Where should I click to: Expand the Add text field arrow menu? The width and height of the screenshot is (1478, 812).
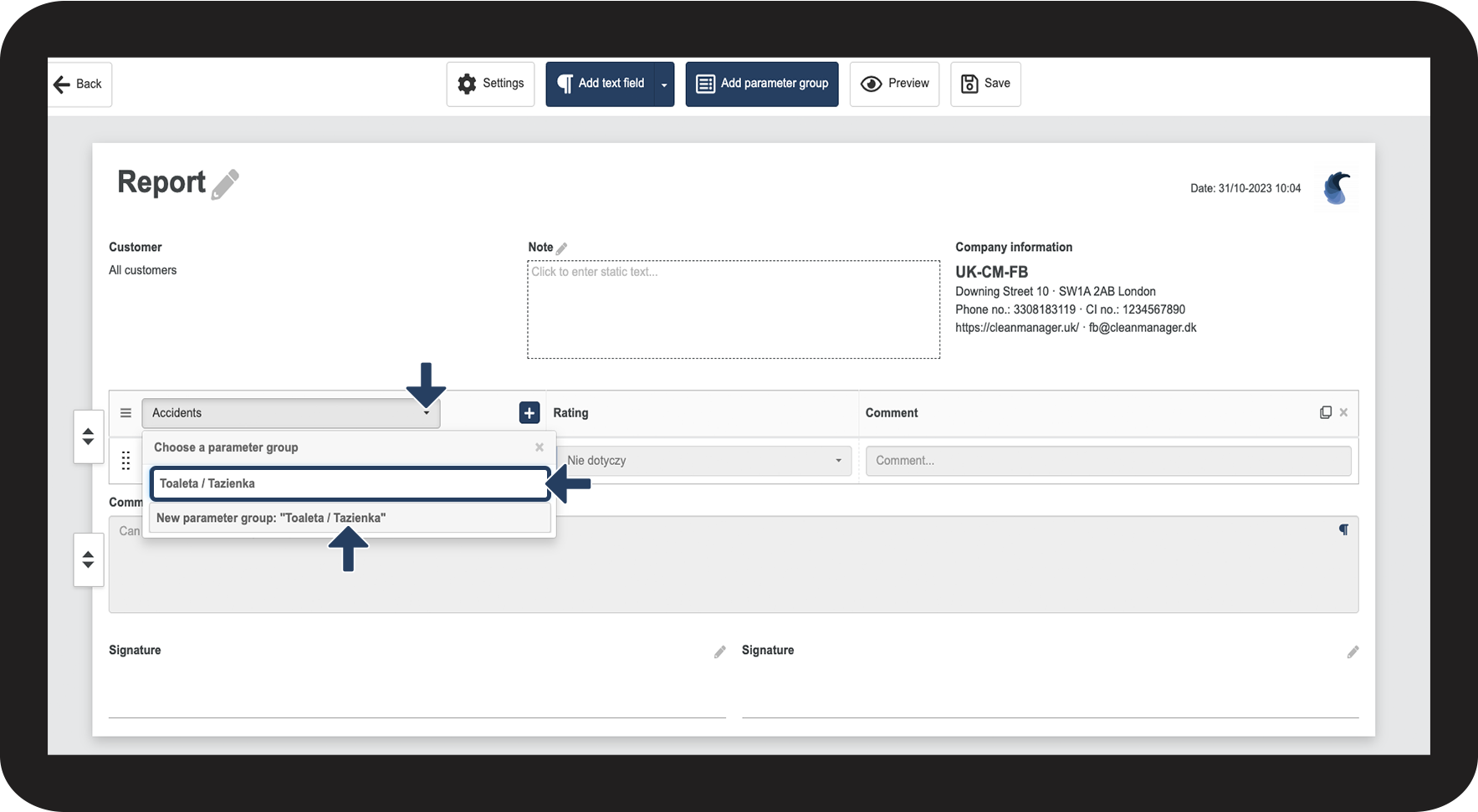664,84
